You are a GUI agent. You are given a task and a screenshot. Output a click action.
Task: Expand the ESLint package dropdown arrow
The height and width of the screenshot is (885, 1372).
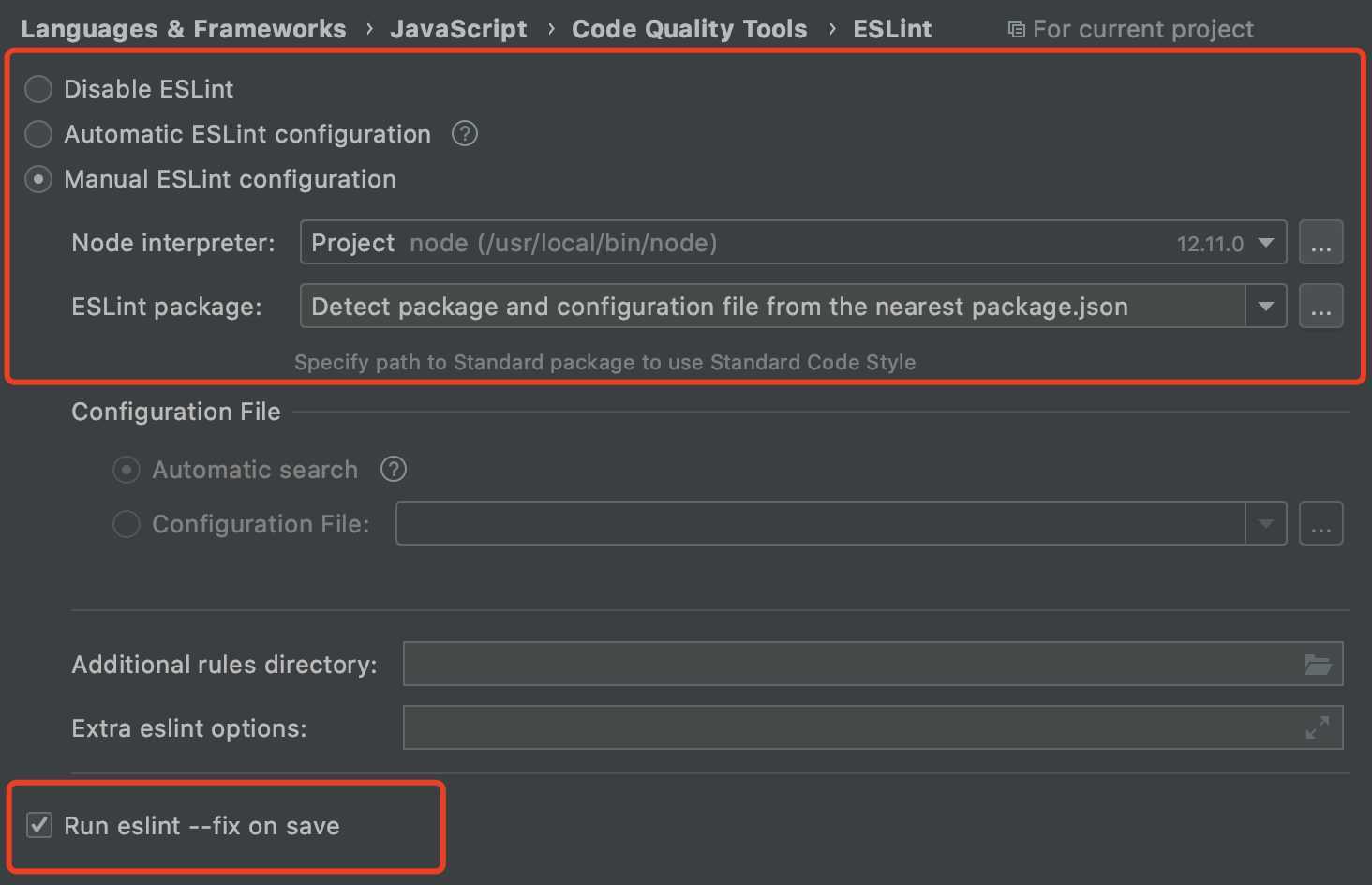(x=1266, y=307)
